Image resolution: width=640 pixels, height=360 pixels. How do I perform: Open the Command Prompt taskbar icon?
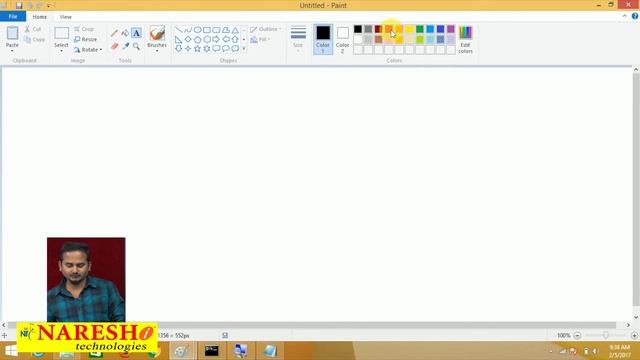pyautogui.click(x=211, y=351)
